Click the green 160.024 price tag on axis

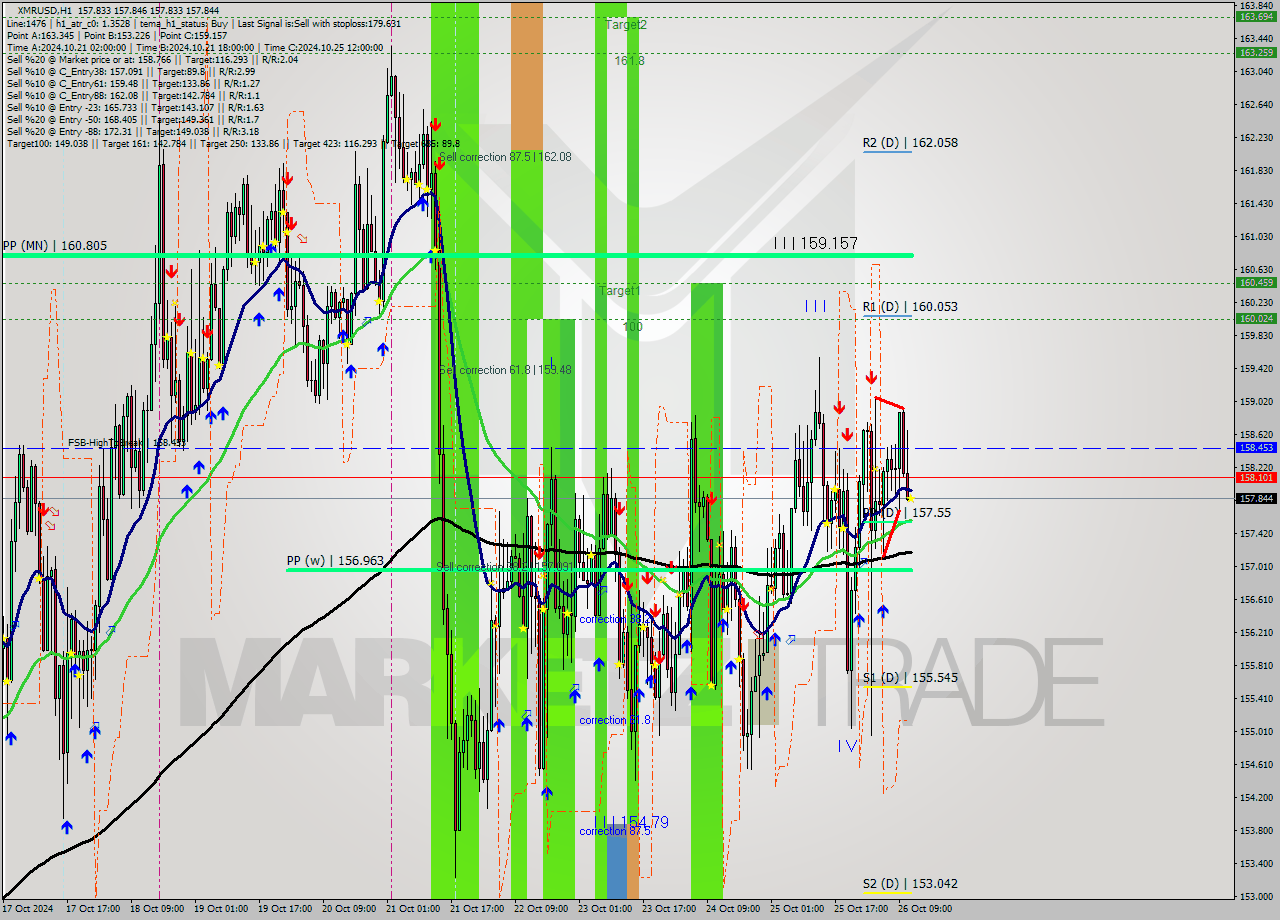(1256, 319)
